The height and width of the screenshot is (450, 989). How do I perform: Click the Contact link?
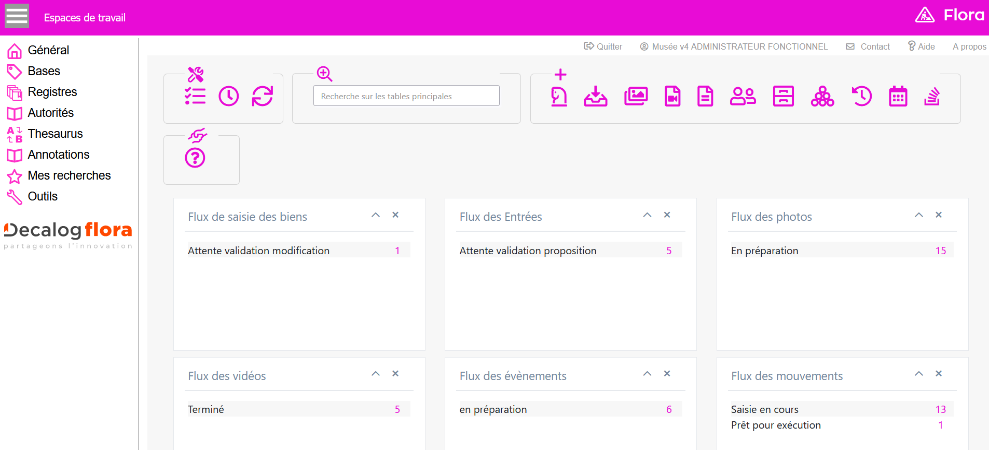[x=868, y=47]
